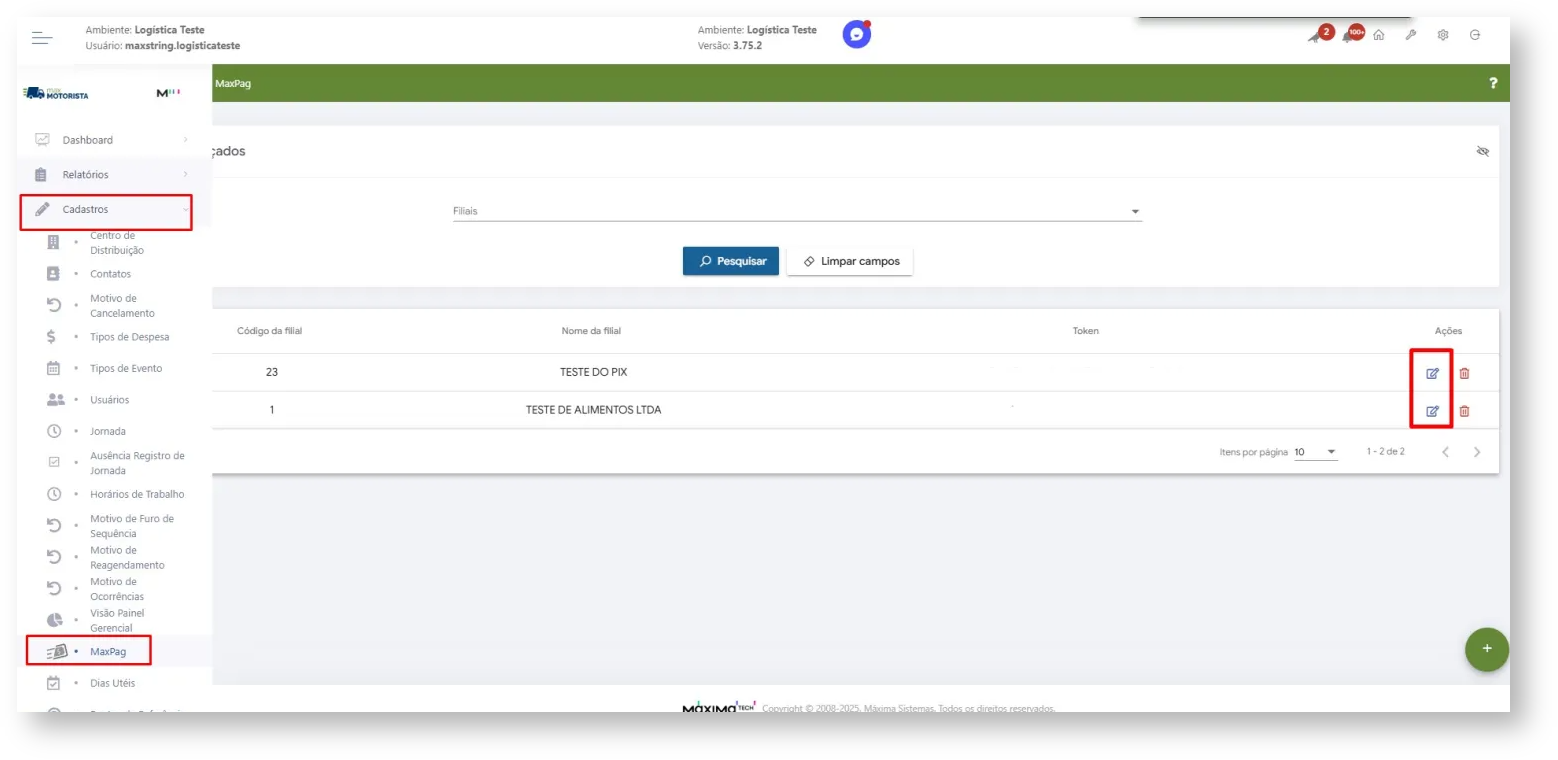Open the wrench tools icon
1558x760 pixels.
tap(1411, 35)
